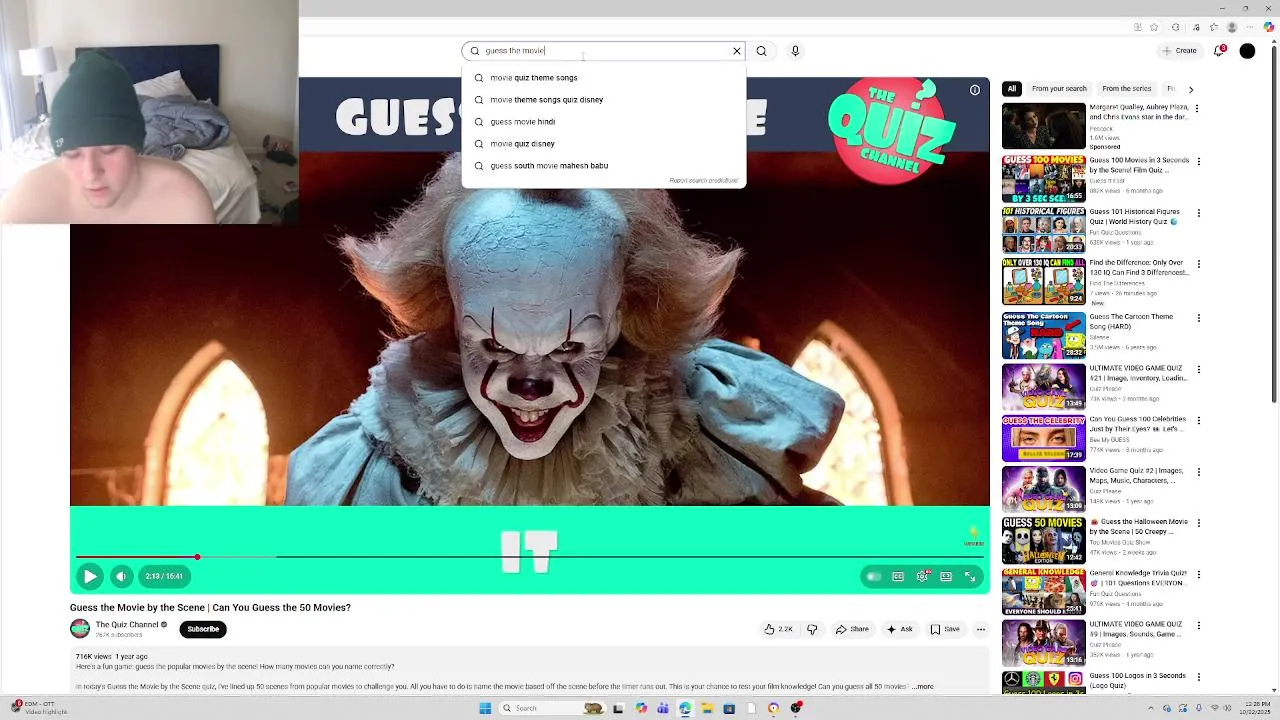Open more actions menu beside Save
1280x720 pixels.
tap(981, 629)
